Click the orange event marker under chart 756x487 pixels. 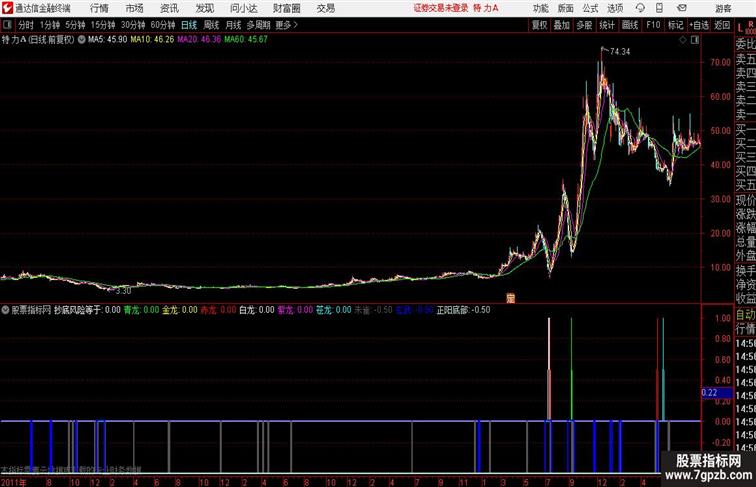point(511,298)
